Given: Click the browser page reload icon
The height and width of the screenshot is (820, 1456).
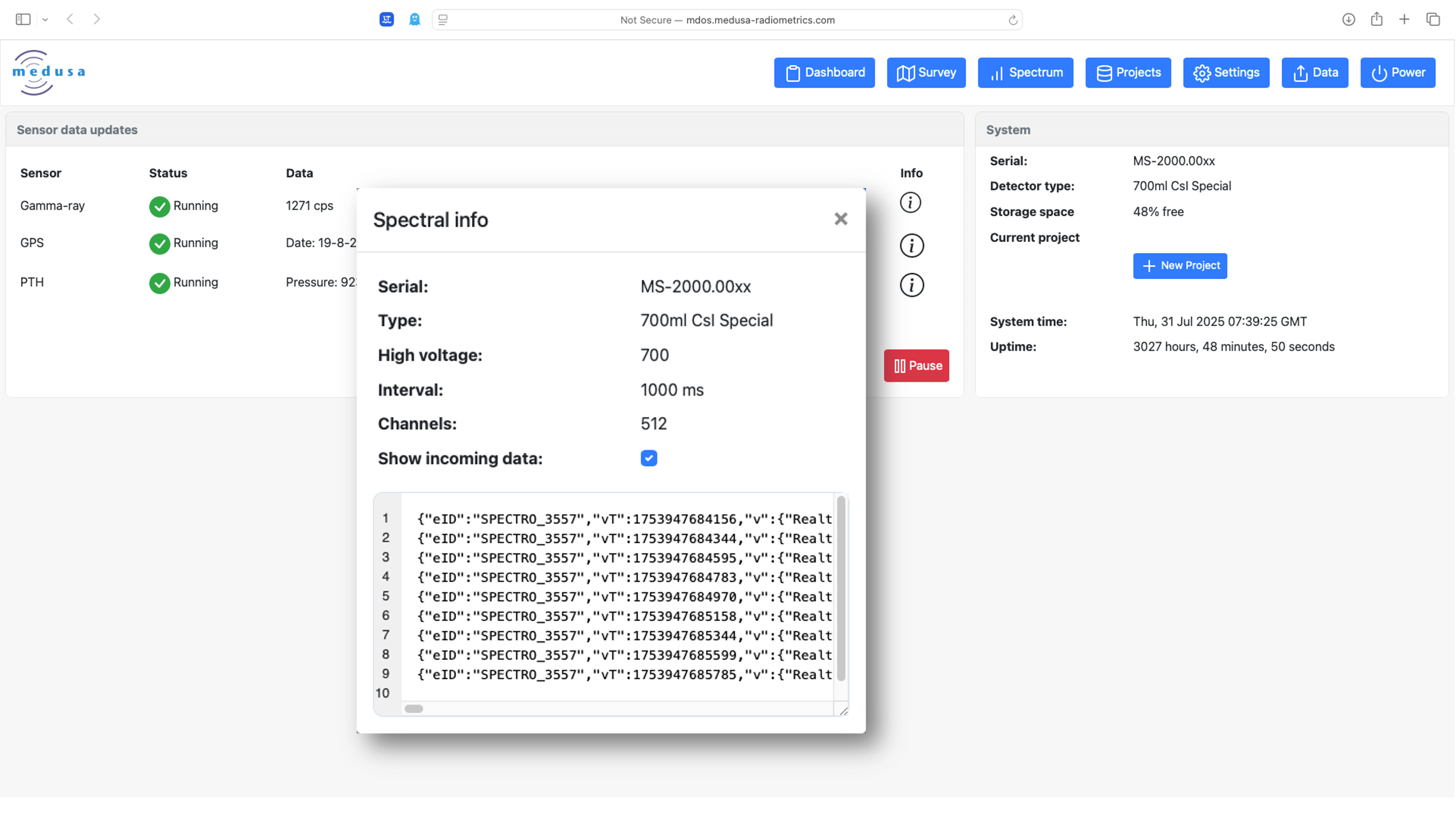Looking at the screenshot, I should (x=1012, y=20).
